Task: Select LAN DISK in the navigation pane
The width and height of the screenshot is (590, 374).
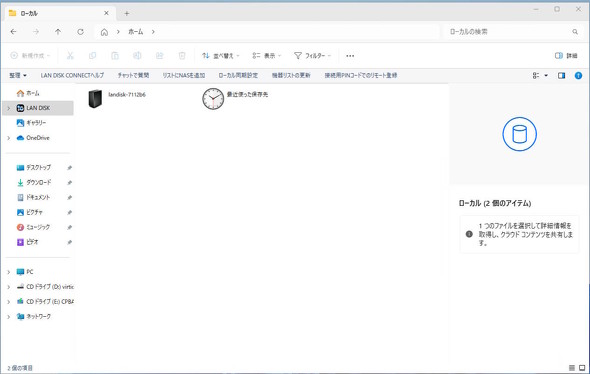Action: point(38,108)
